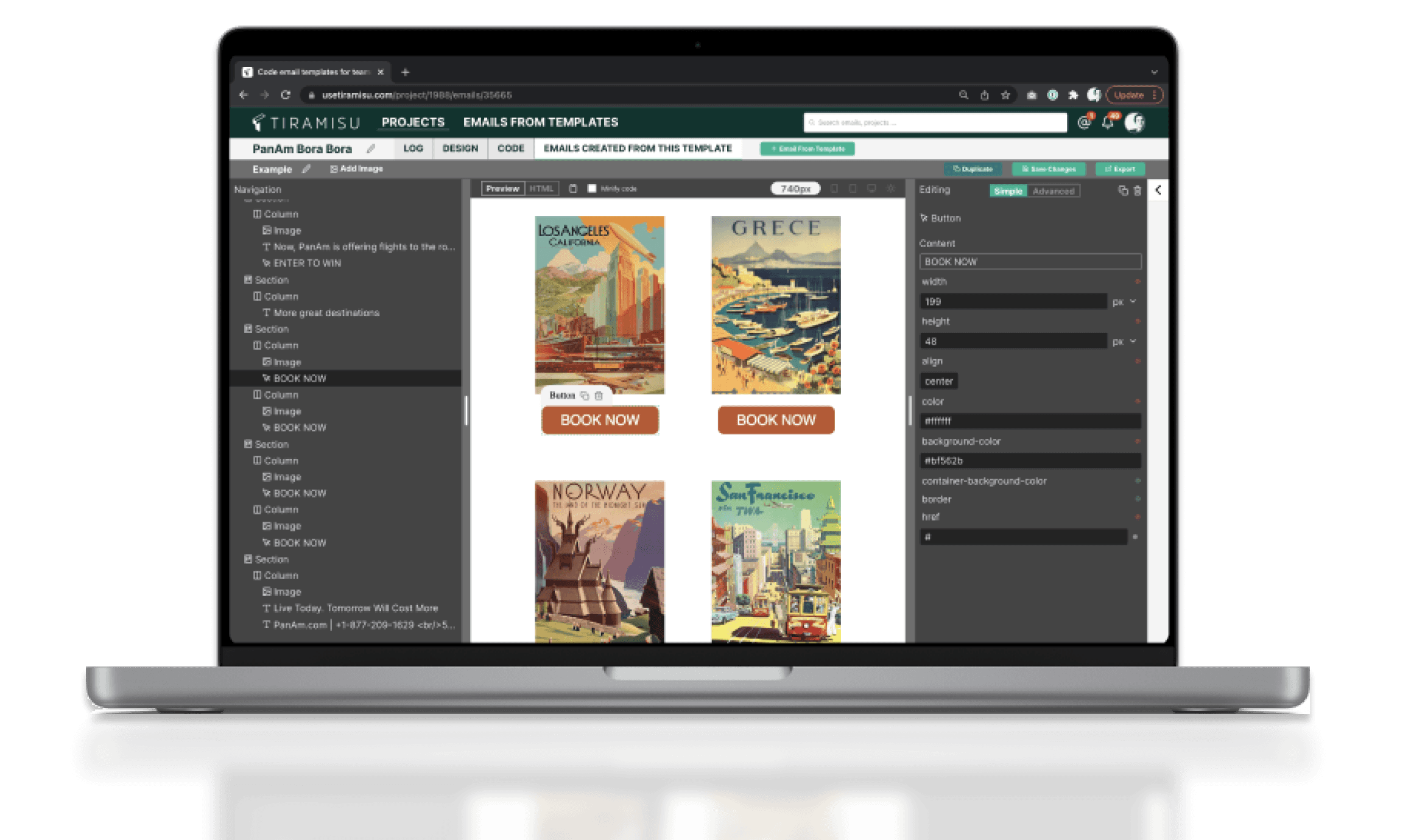
Task: Switch to the Preview view tab
Action: click(x=503, y=189)
